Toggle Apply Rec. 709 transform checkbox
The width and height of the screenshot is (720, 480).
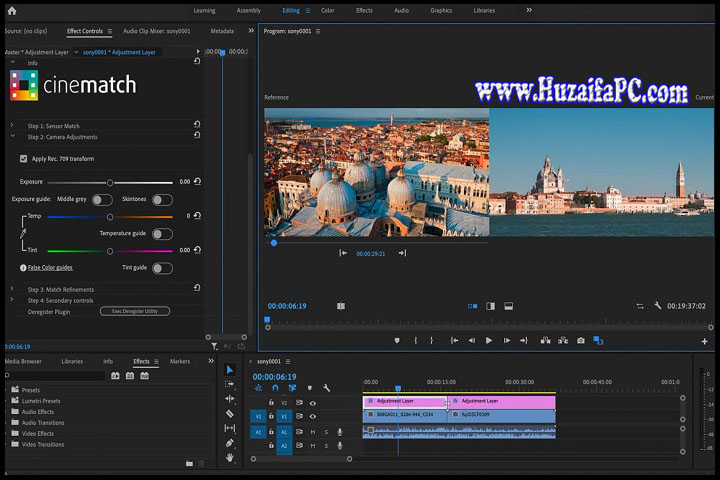coord(23,159)
